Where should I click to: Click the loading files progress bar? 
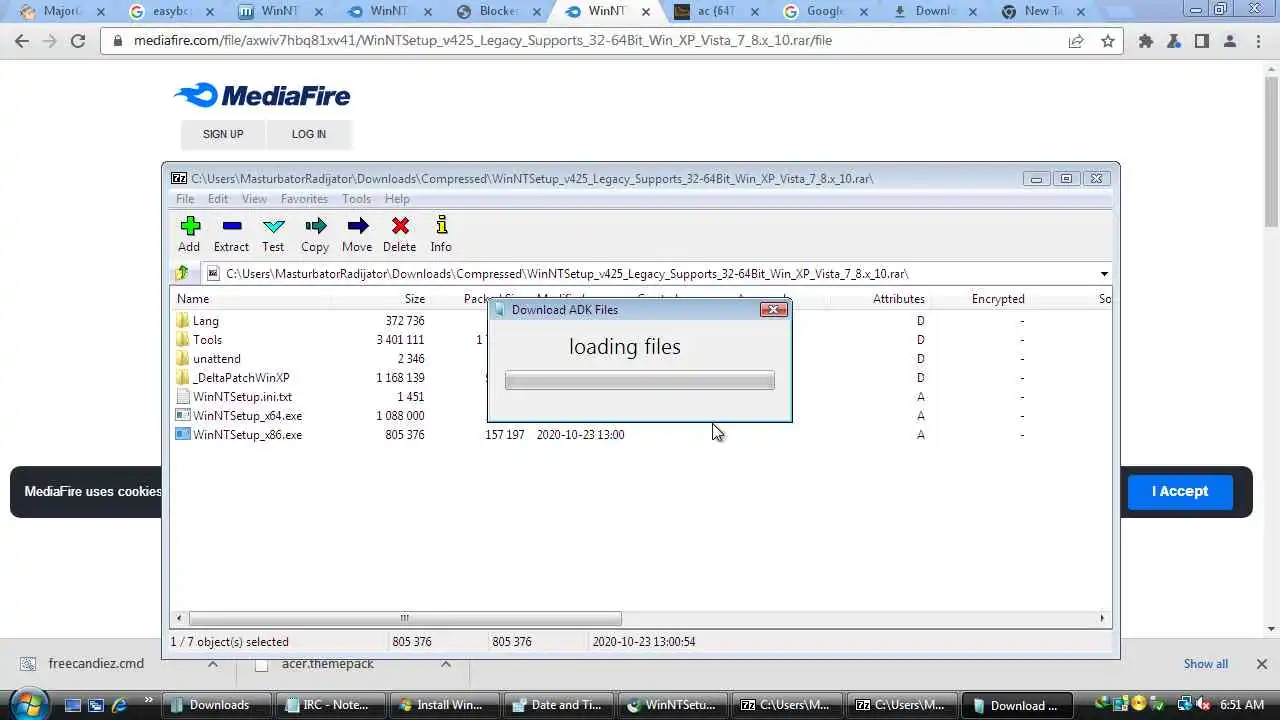(x=640, y=380)
